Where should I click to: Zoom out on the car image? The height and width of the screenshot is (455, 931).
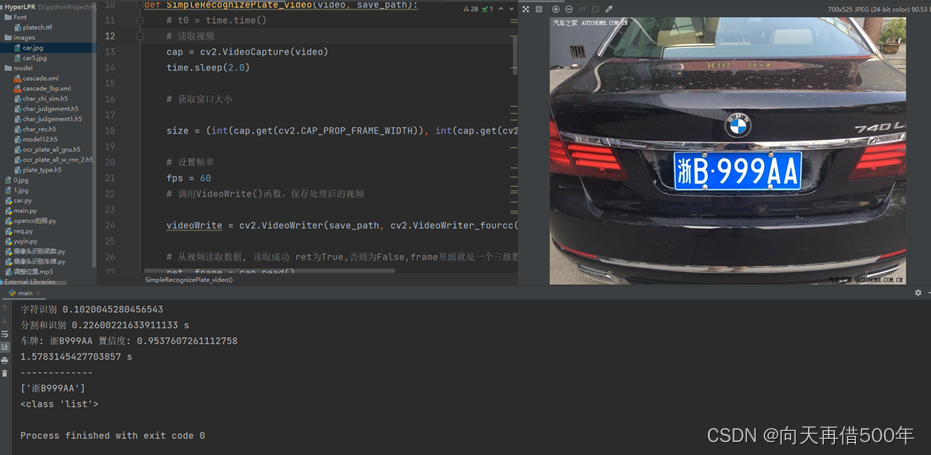(x=569, y=10)
